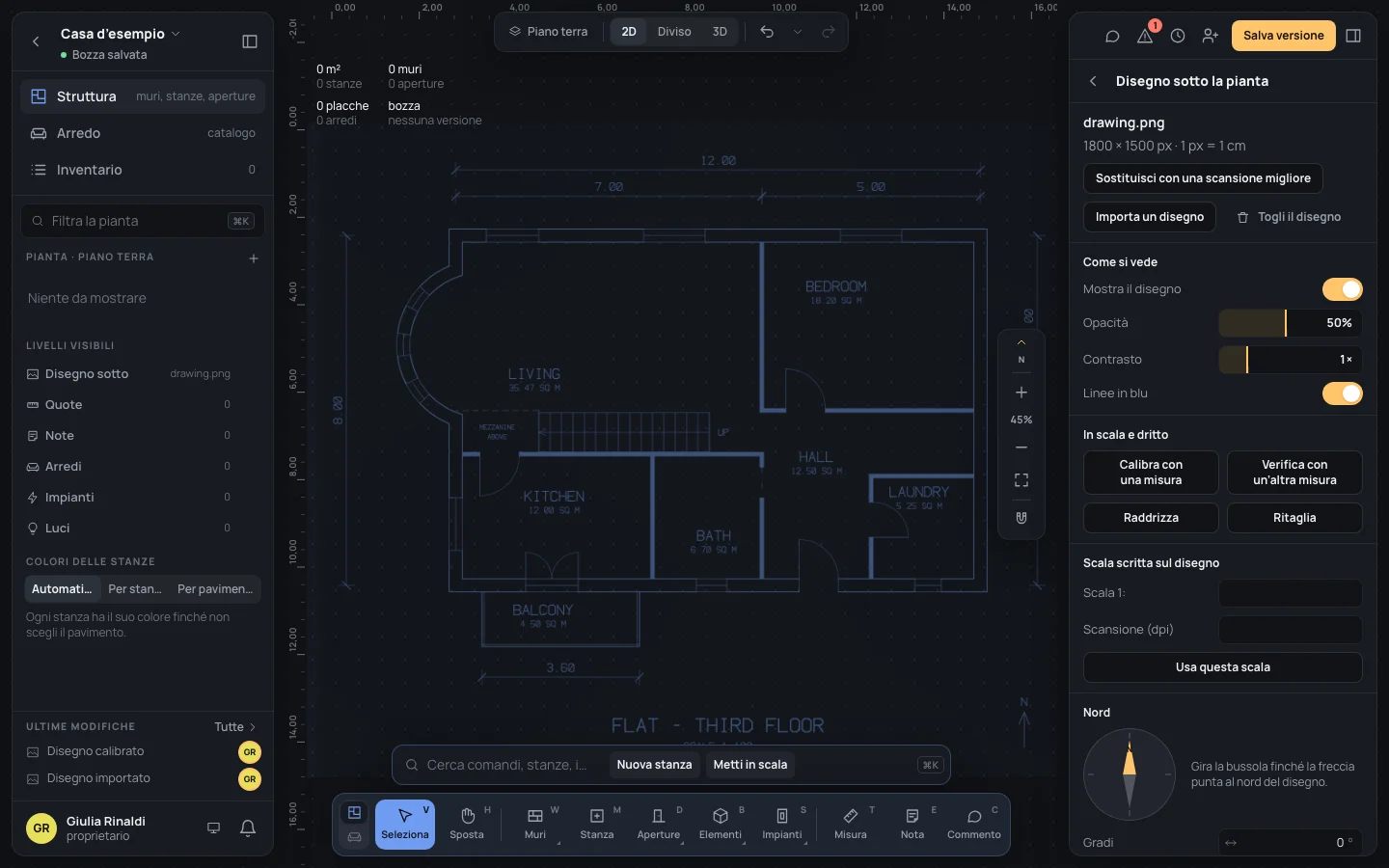
Task: Select the Per pavimento color mode
Action: 215,589
